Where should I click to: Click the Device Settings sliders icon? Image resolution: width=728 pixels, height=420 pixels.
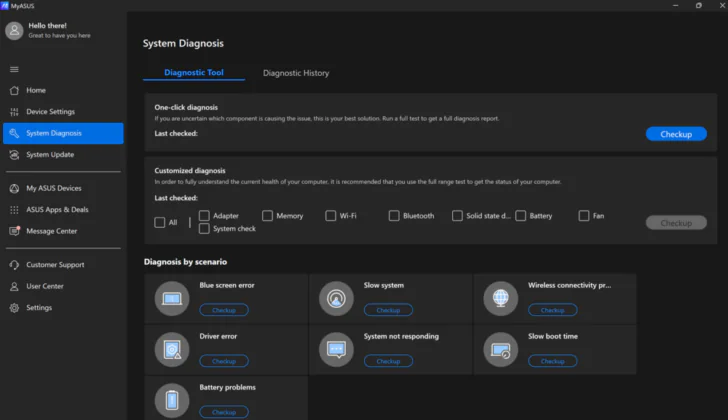(14, 112)
